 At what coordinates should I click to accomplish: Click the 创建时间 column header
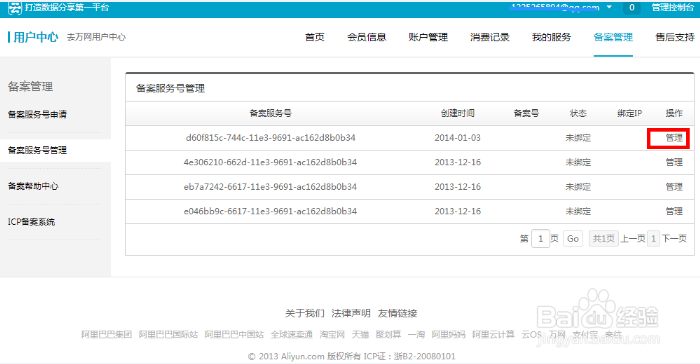[x=458, y=113]
